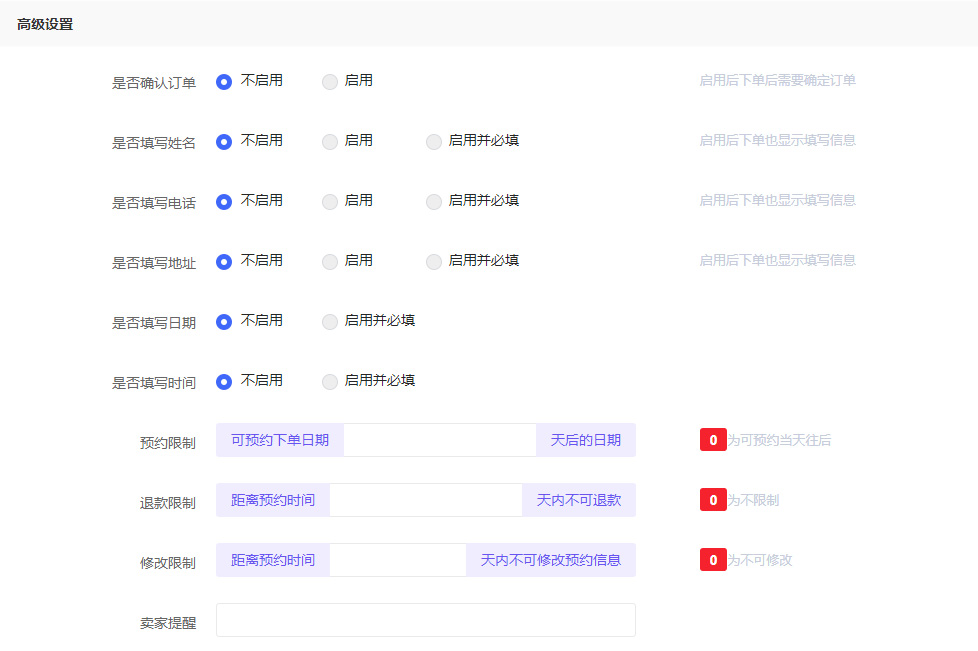Choose 启用并必填 for 是否填写电话

click(x=434, y=202)
